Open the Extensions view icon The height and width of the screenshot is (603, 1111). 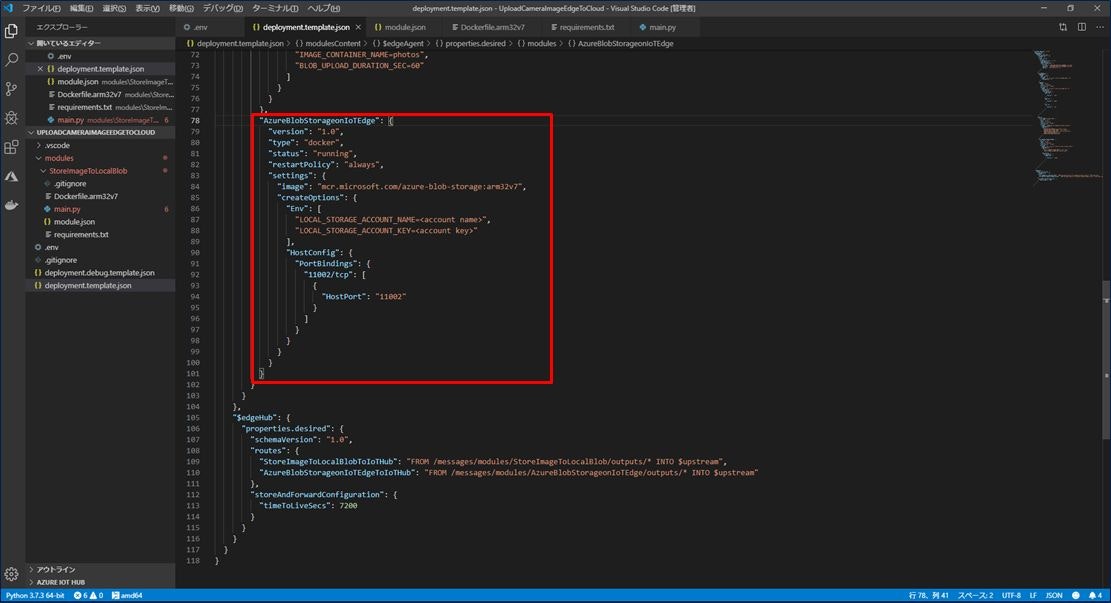click(11, 147)
